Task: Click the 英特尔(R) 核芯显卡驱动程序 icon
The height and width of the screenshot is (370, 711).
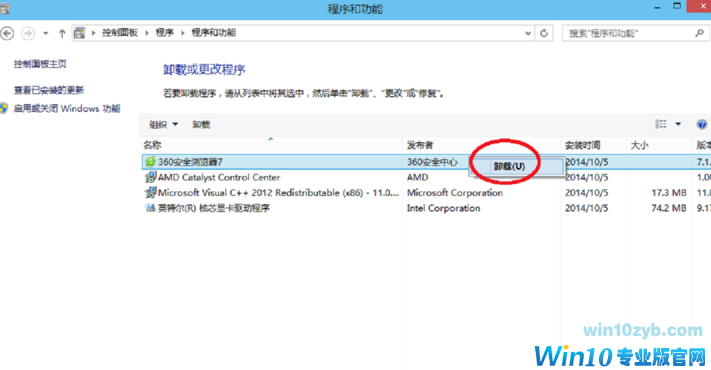Action: [x=151, y=208]
